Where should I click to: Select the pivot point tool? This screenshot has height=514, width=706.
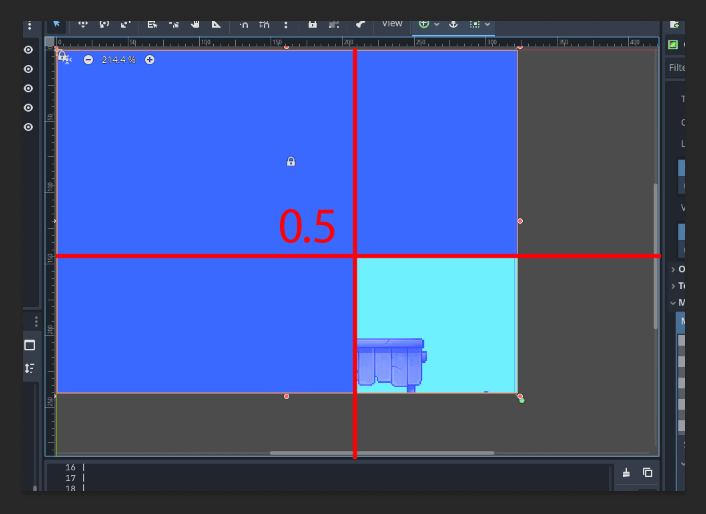click(174, 24)
